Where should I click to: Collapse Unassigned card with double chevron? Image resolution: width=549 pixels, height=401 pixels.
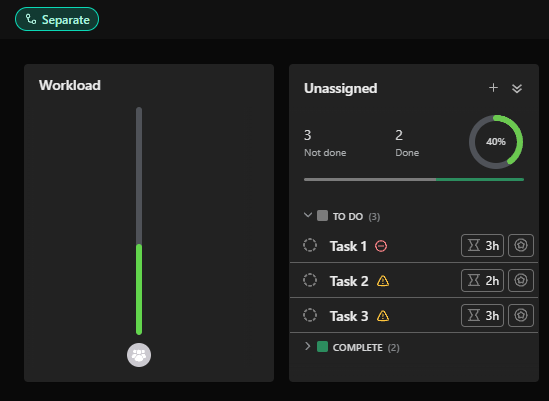(517, 88)
